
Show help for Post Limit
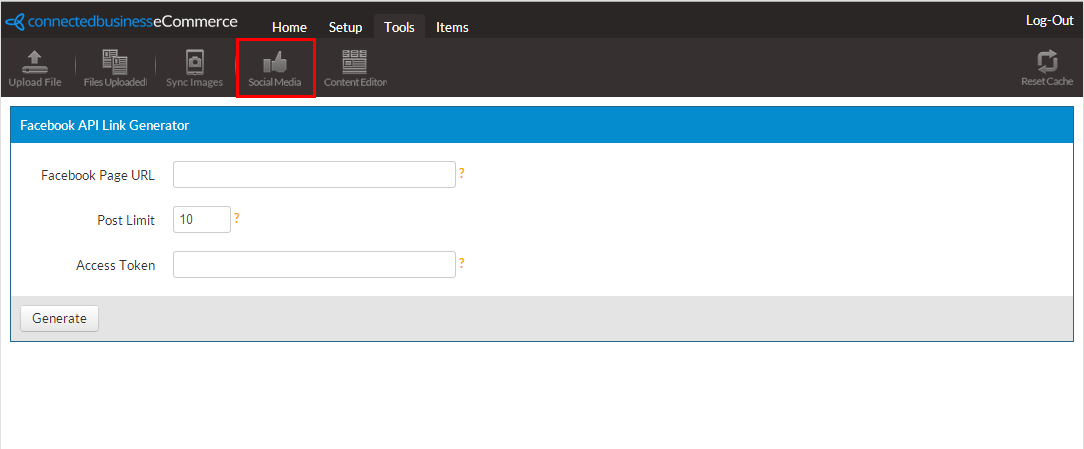(236, 218)
